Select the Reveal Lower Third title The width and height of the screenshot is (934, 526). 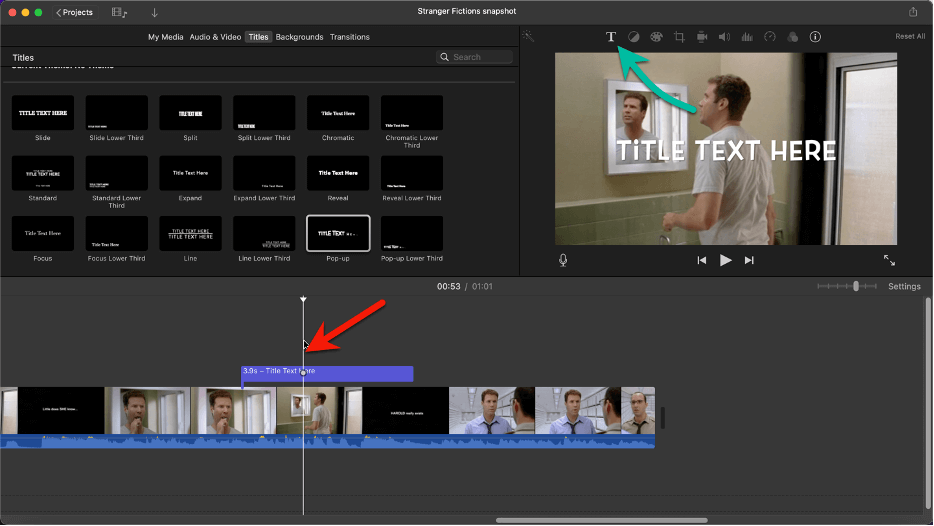point(412,173)
